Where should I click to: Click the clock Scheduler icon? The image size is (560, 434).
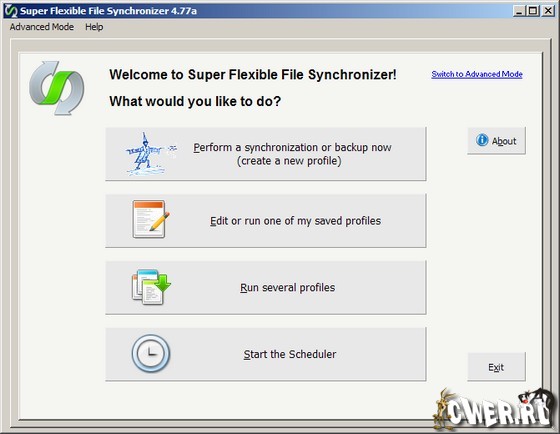[151, 353]
